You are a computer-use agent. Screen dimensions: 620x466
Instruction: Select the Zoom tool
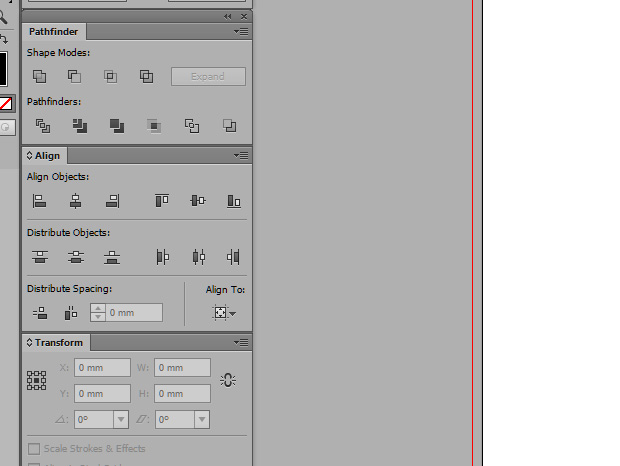click(x=3, y=18)
